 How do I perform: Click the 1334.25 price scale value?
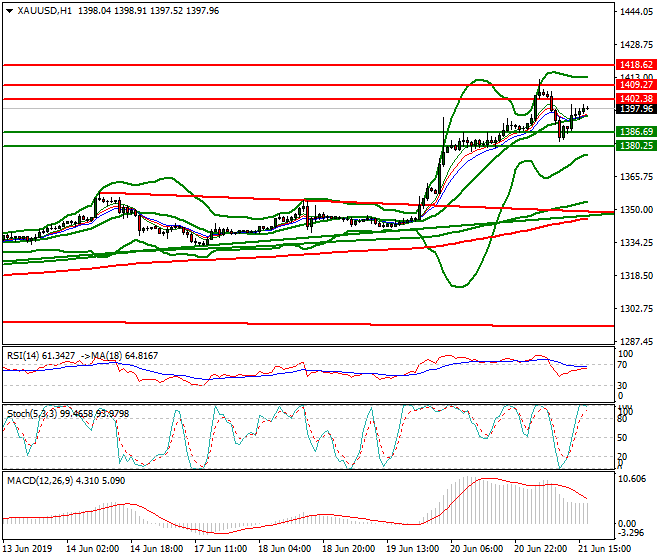(x=637, y=243)
